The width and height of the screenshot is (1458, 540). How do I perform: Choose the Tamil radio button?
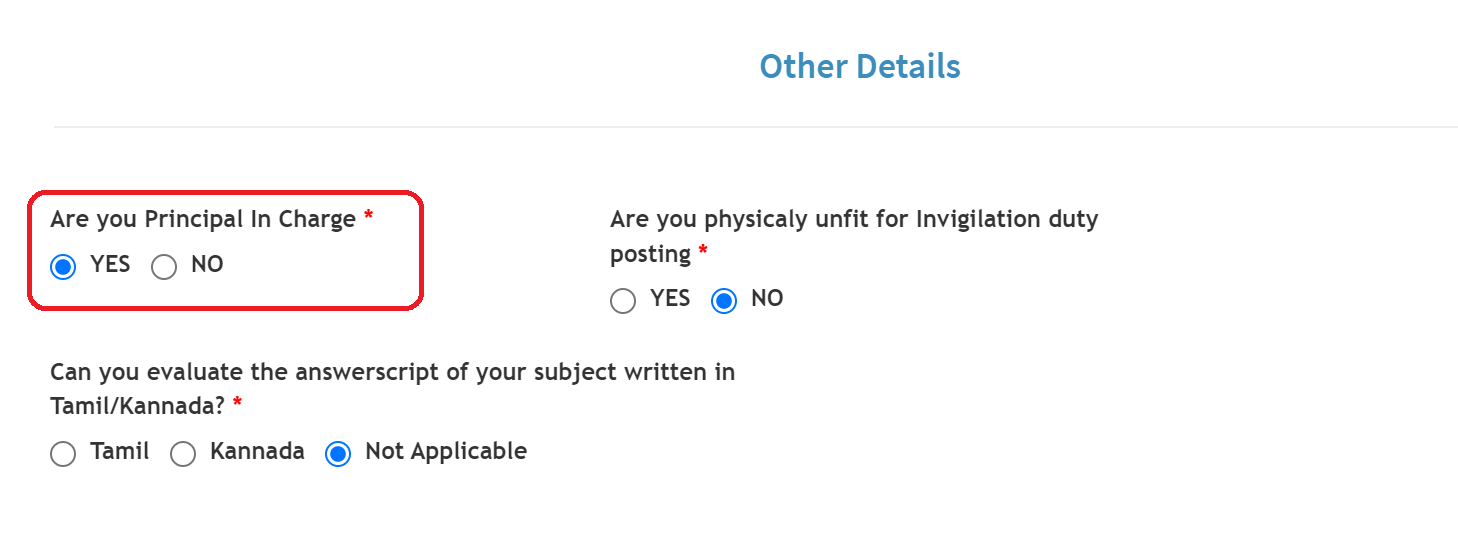[x=63, y=454]
